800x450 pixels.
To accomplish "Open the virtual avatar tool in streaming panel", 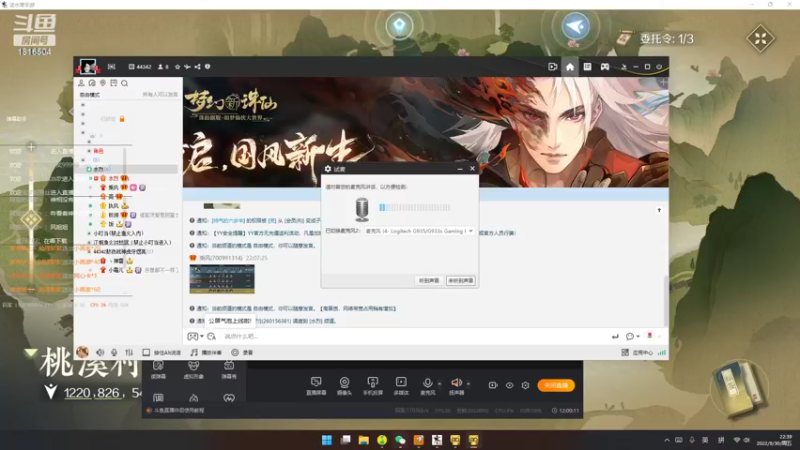I will tap(193, 370).
